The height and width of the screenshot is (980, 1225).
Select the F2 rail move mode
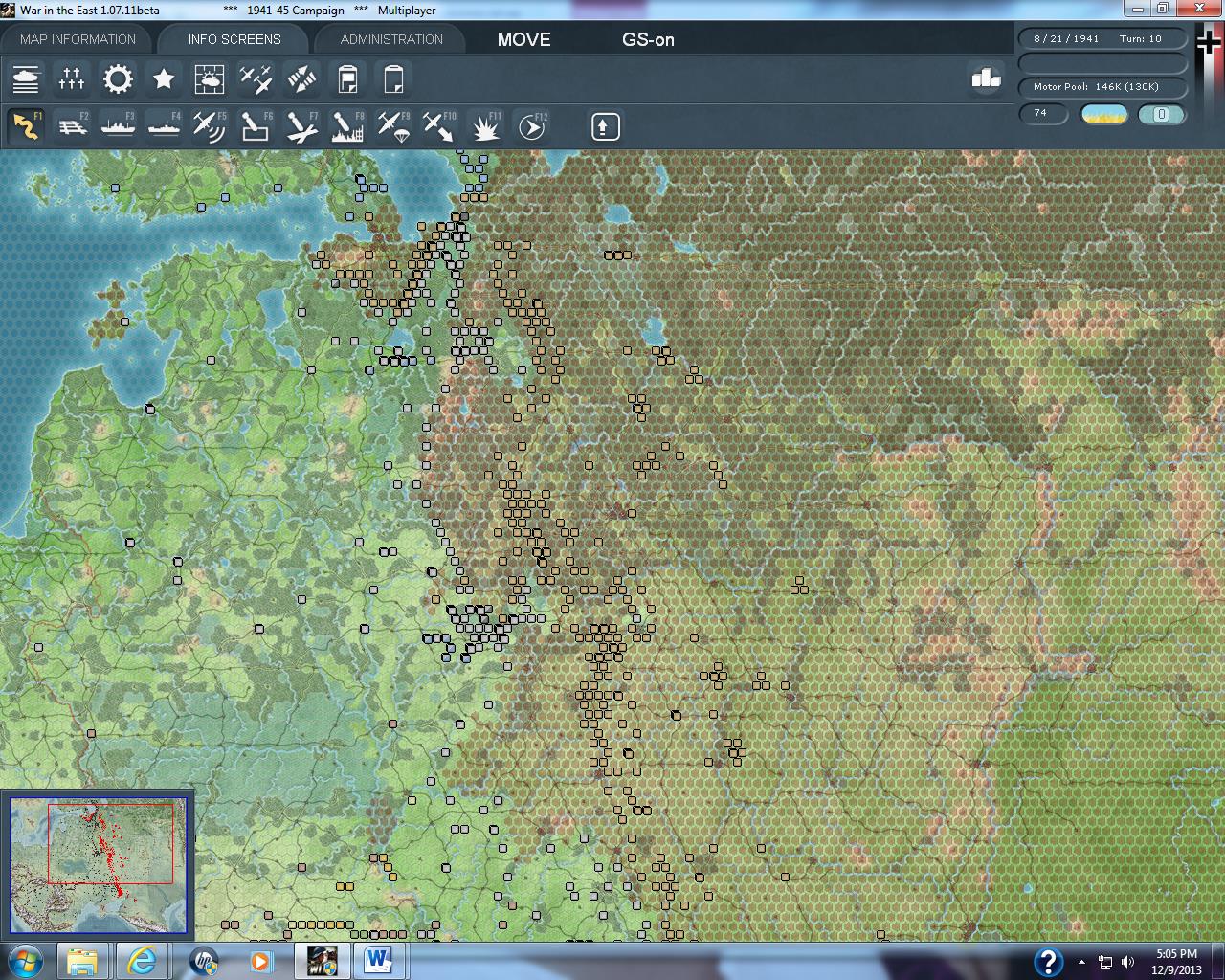click(72, 126)
